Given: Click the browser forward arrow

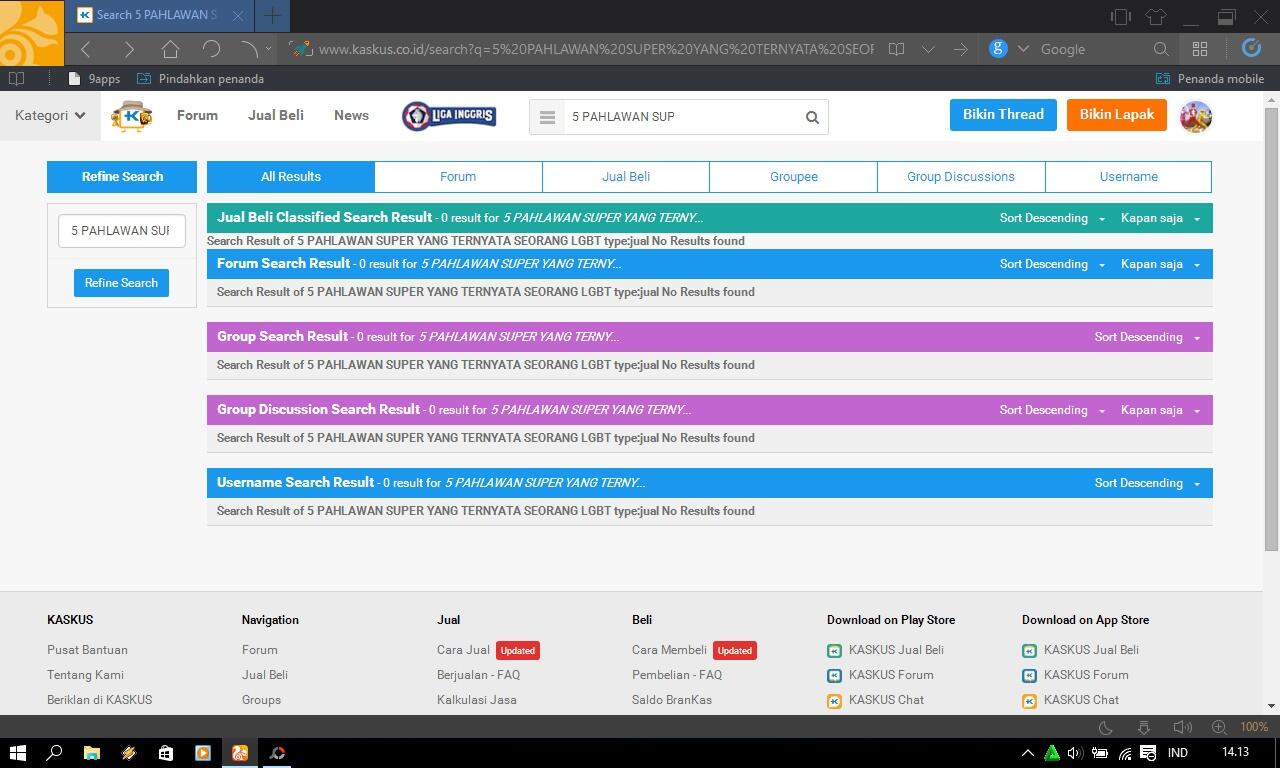Looking at the screenshot, I should [x=129, y=49].
